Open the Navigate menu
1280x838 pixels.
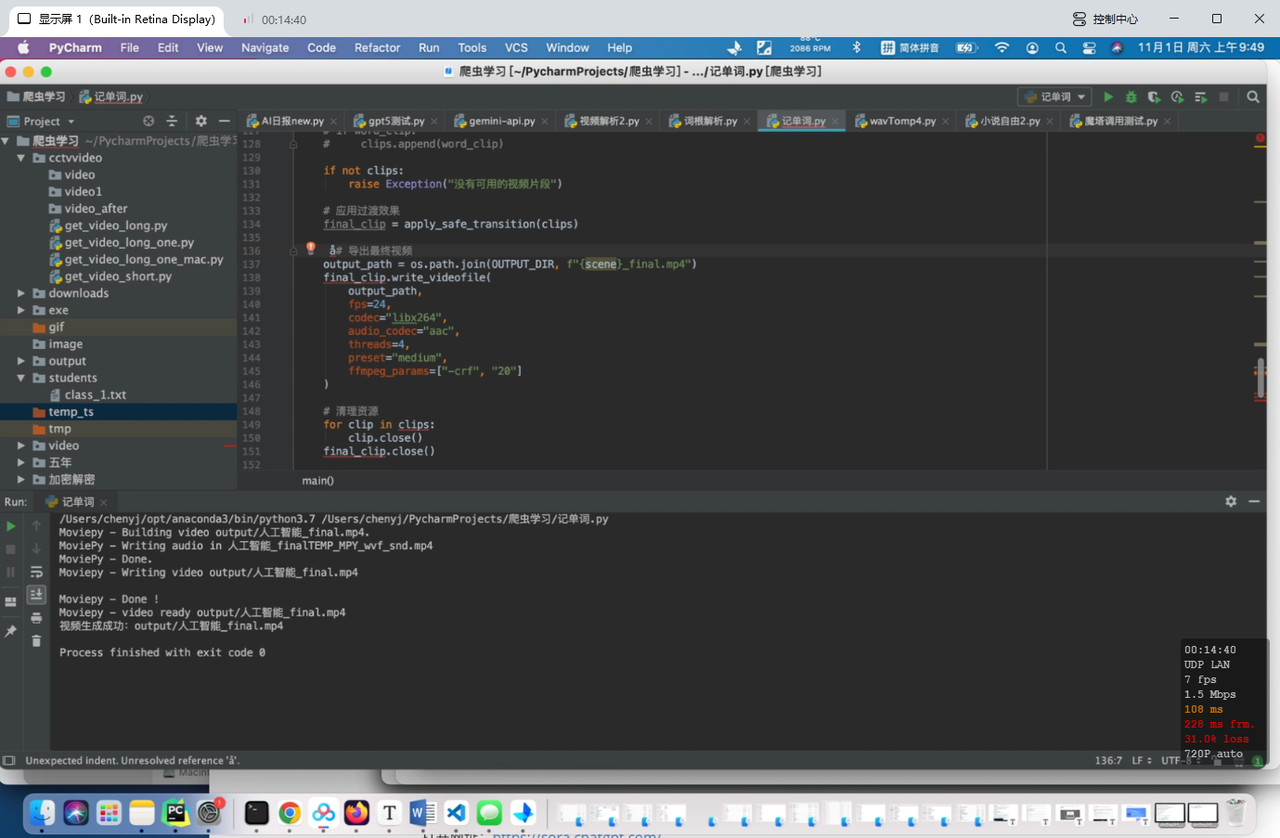coord(265,47)
